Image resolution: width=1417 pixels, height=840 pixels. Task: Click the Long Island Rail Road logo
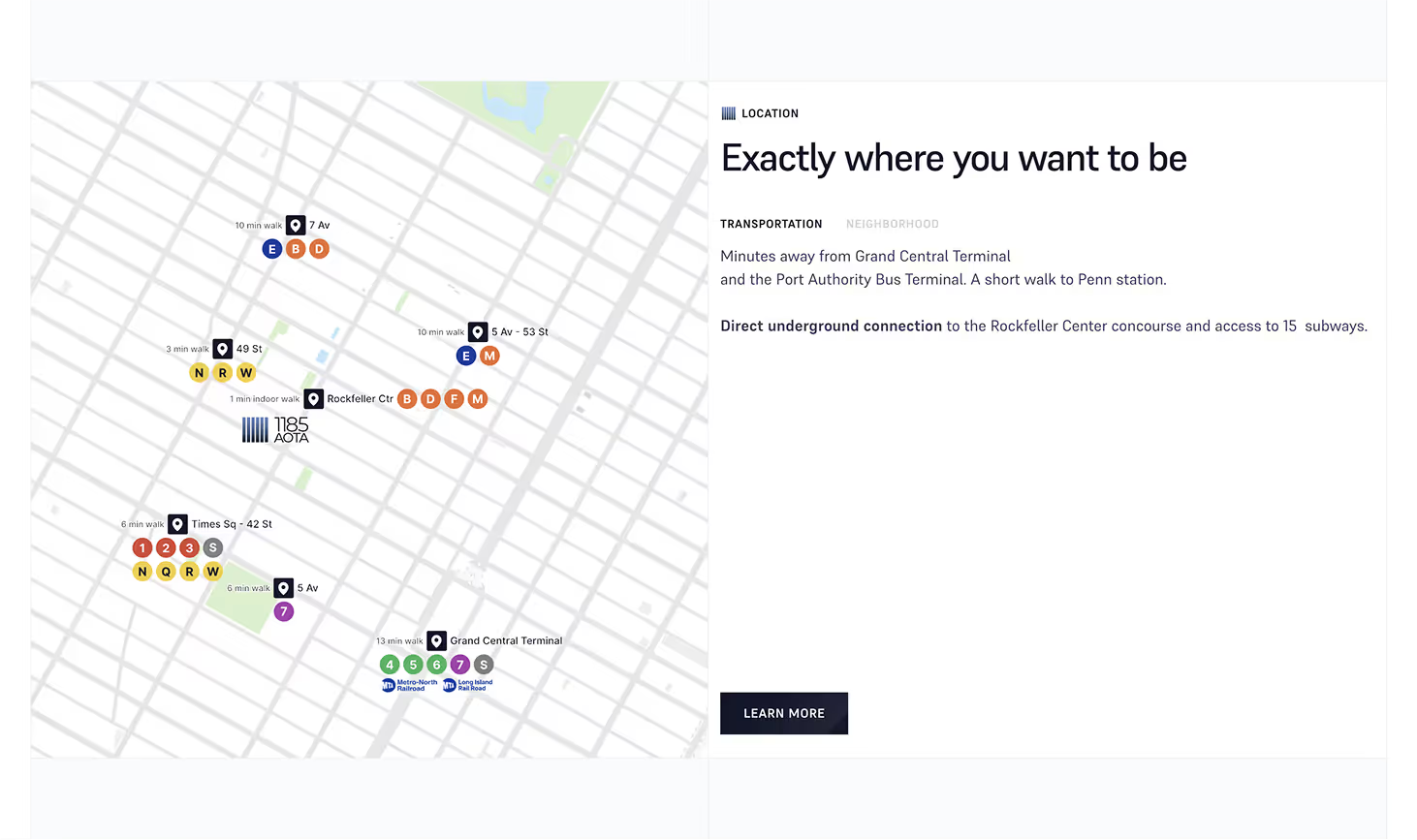[x=468, y=685]
